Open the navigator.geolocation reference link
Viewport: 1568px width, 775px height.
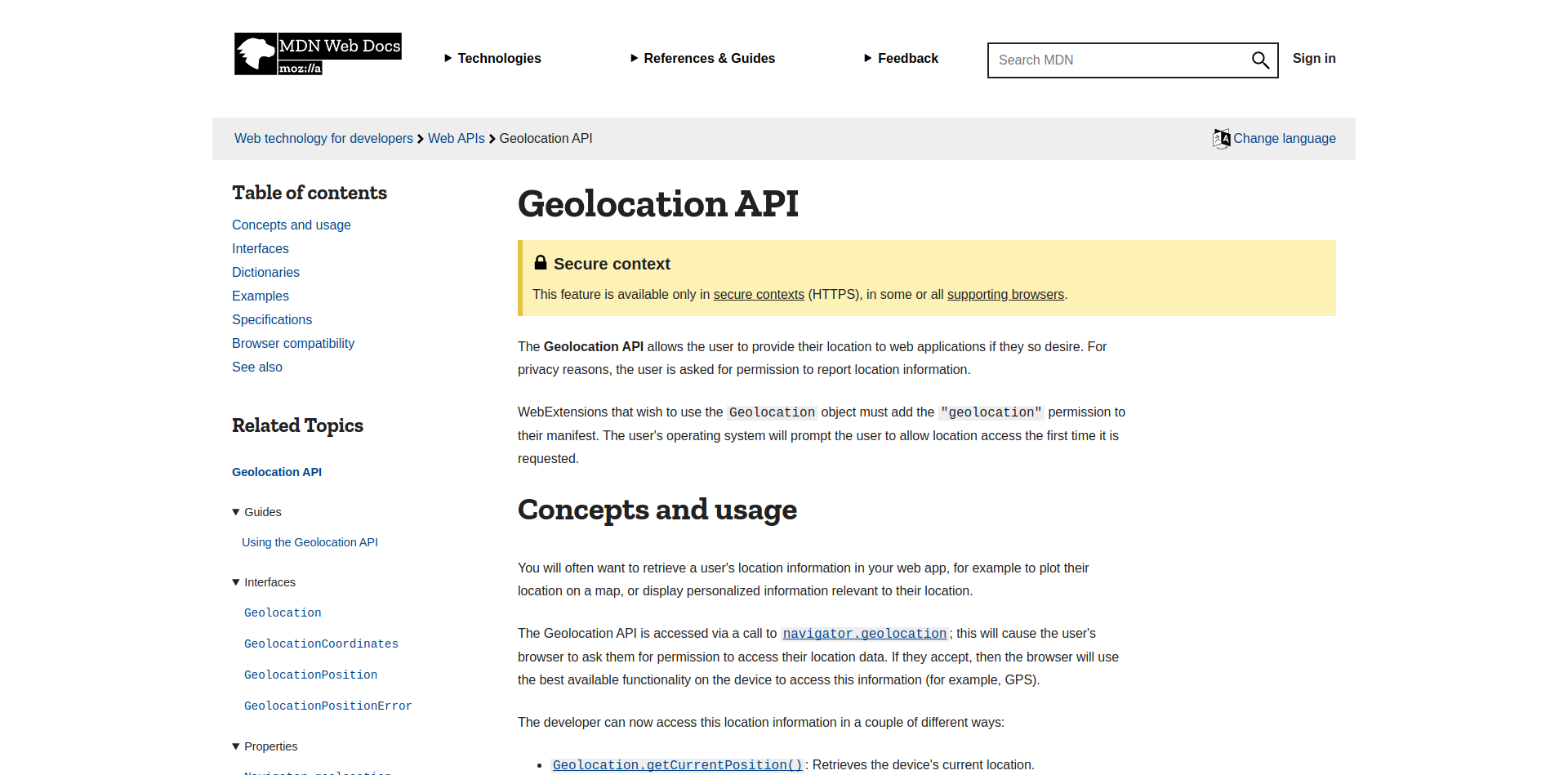[864, 634]
